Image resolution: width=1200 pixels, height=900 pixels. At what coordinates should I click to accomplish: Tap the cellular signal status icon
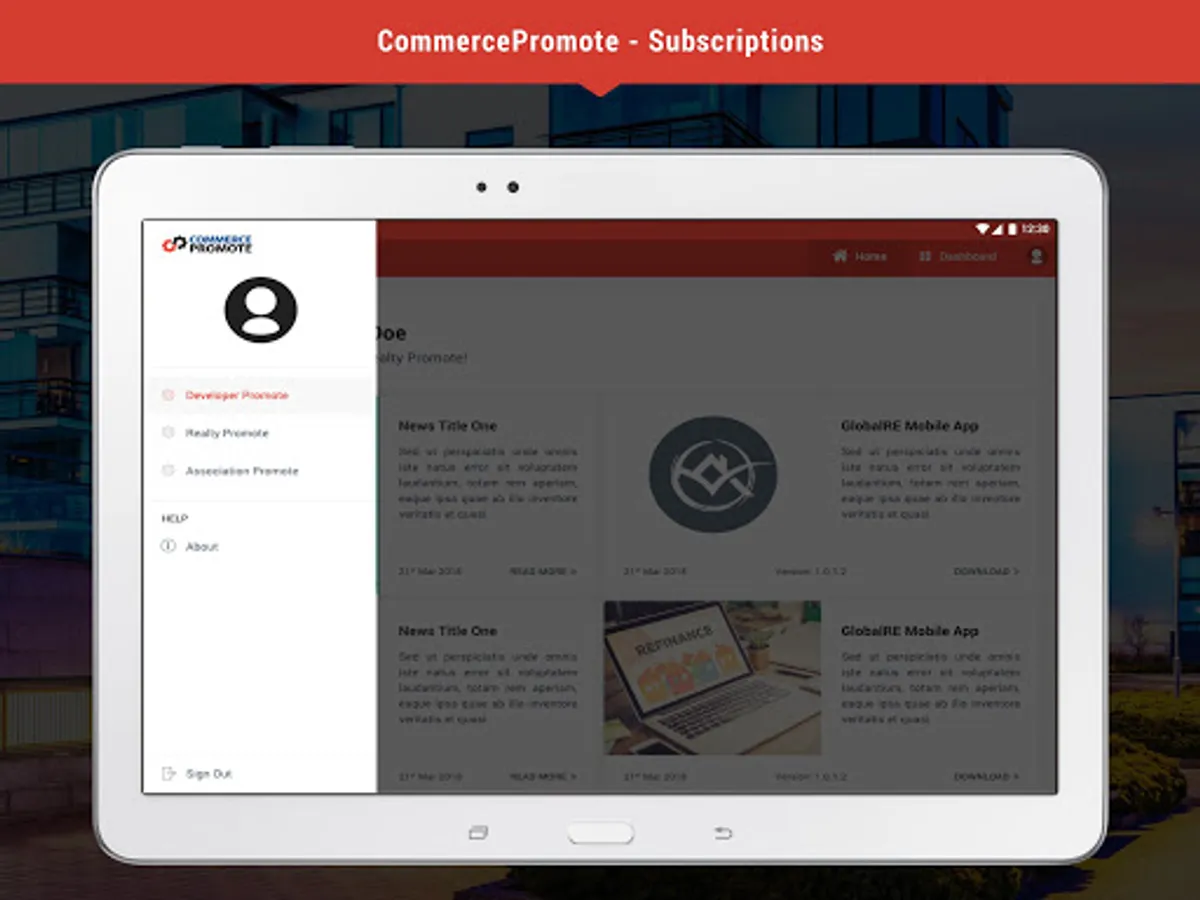click(x=997, y=229)
